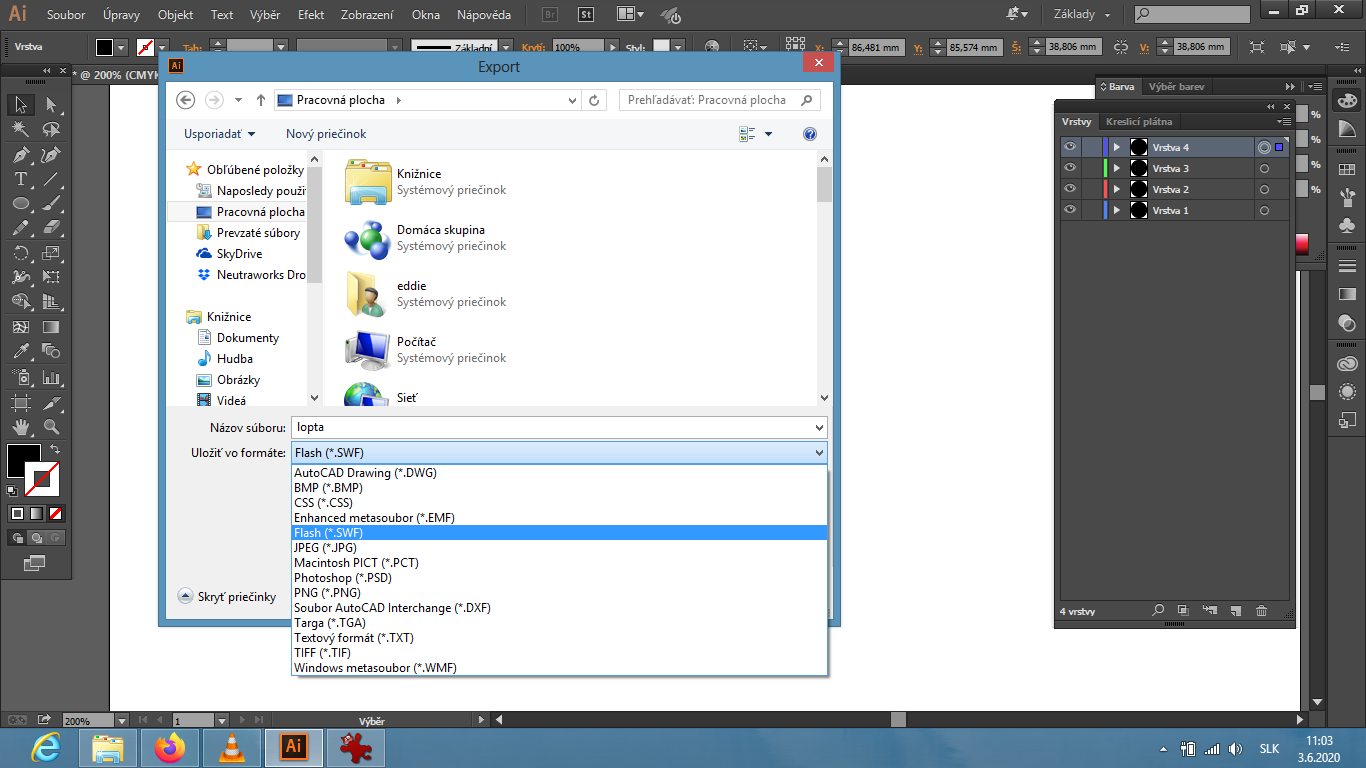Click Nový priečinok button
Viewport: 1366px width, 768px height.
[x=326, y=134]
